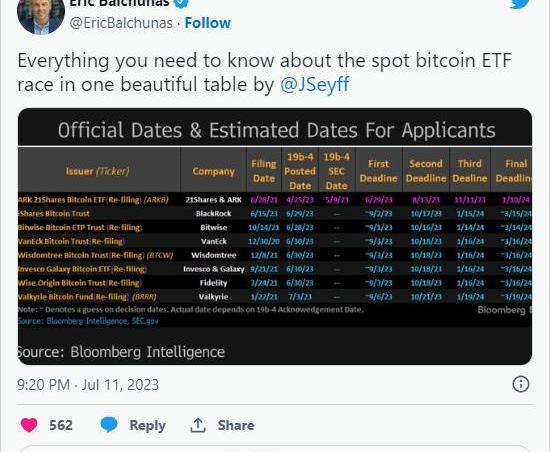Click Eric Balchunas profile avatar

point(41,16)
